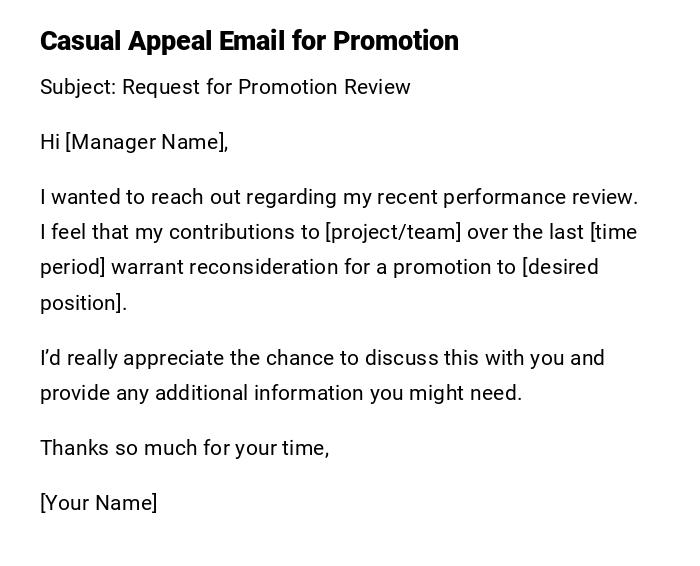Viewport: 700px width, 566px height.
Task: Click the greeting word "Hi"
Action: [50, 142]
